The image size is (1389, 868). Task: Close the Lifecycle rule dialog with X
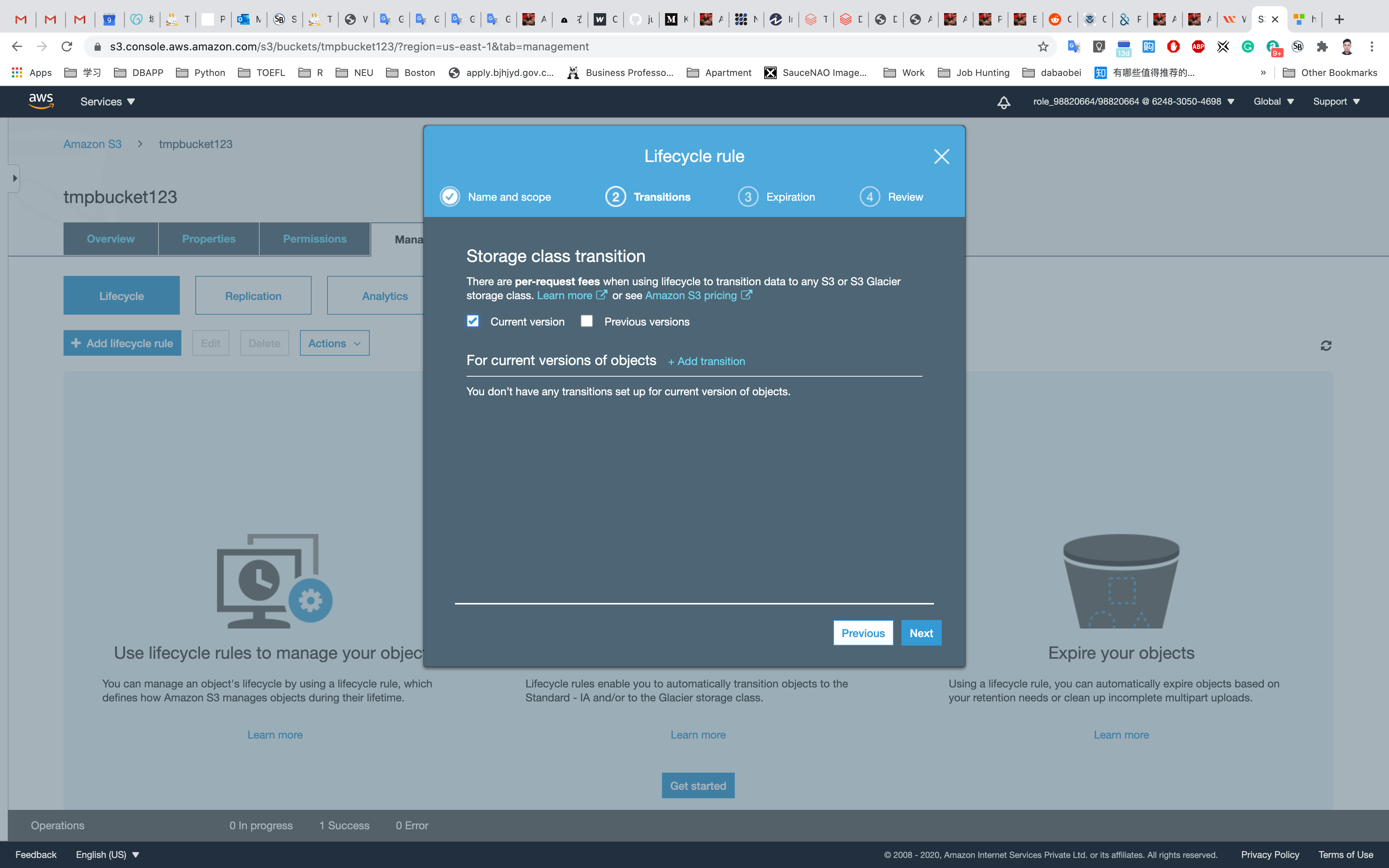coord(941,156)
